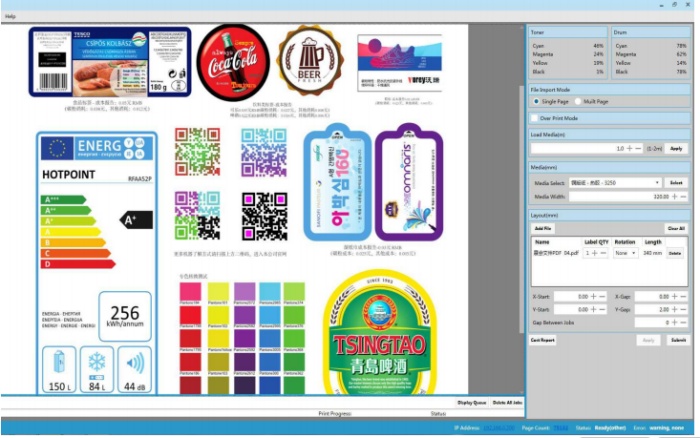Click the Tesco food label in preview

110,62
